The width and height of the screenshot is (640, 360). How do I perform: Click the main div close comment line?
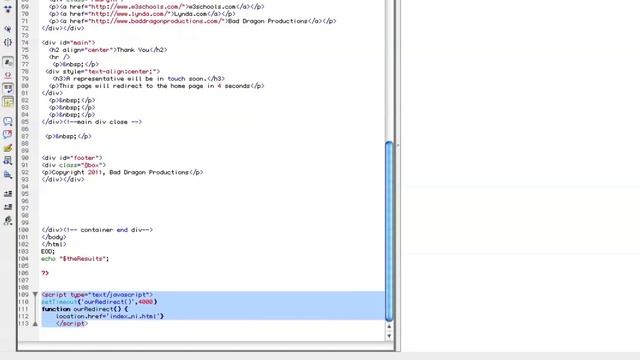click(92, 122)
